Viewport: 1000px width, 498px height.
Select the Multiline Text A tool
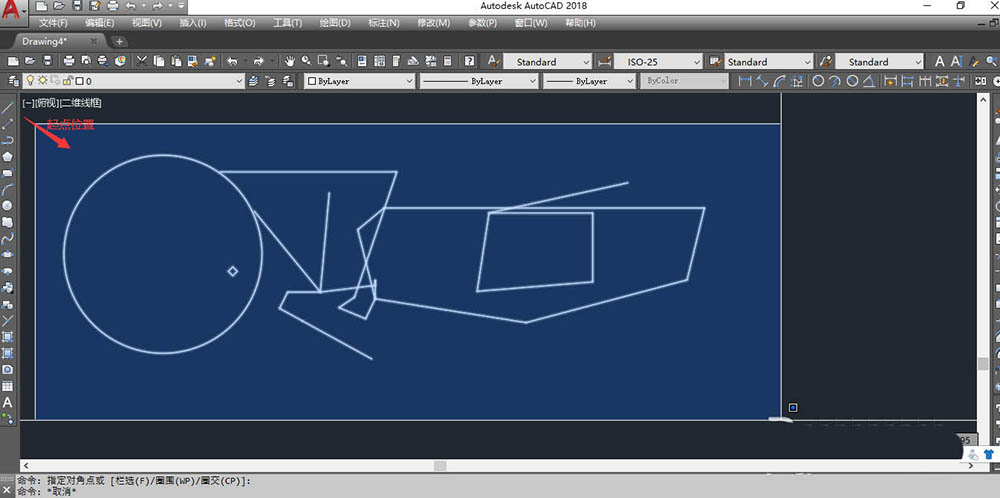tap(8, 403)
